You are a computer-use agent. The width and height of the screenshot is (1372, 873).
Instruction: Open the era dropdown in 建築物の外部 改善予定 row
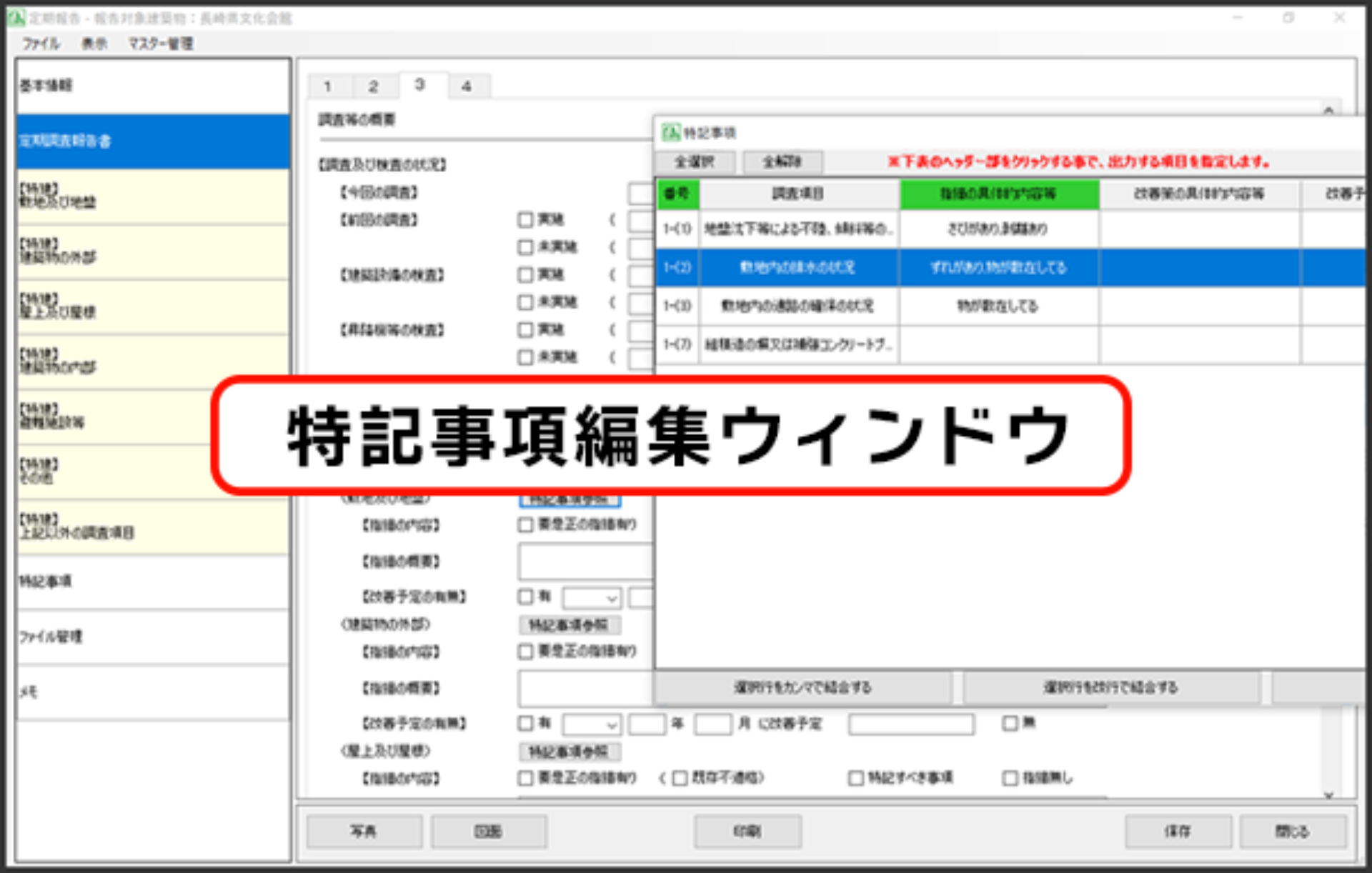(592, 725)
